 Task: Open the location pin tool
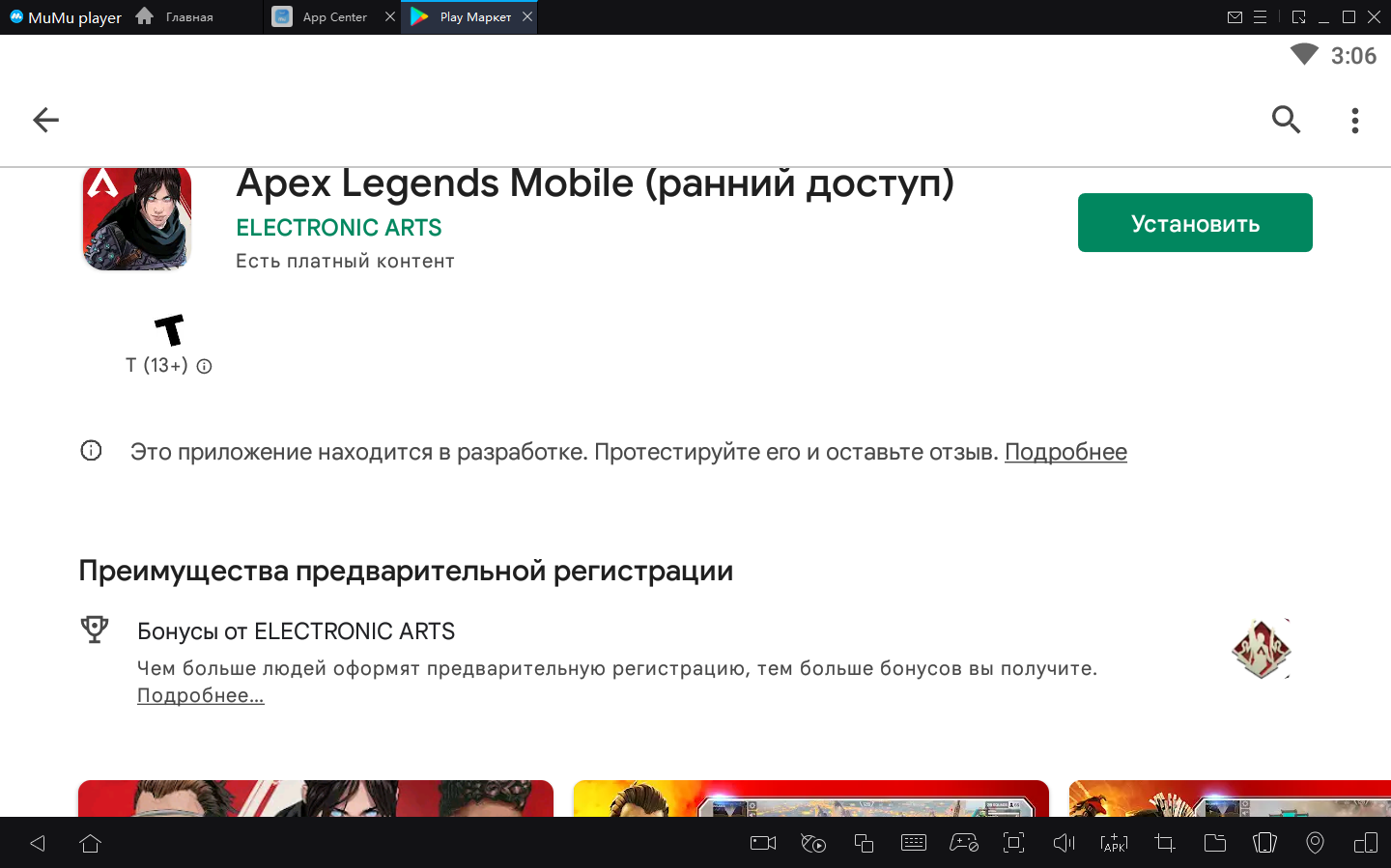[1315, 843]
